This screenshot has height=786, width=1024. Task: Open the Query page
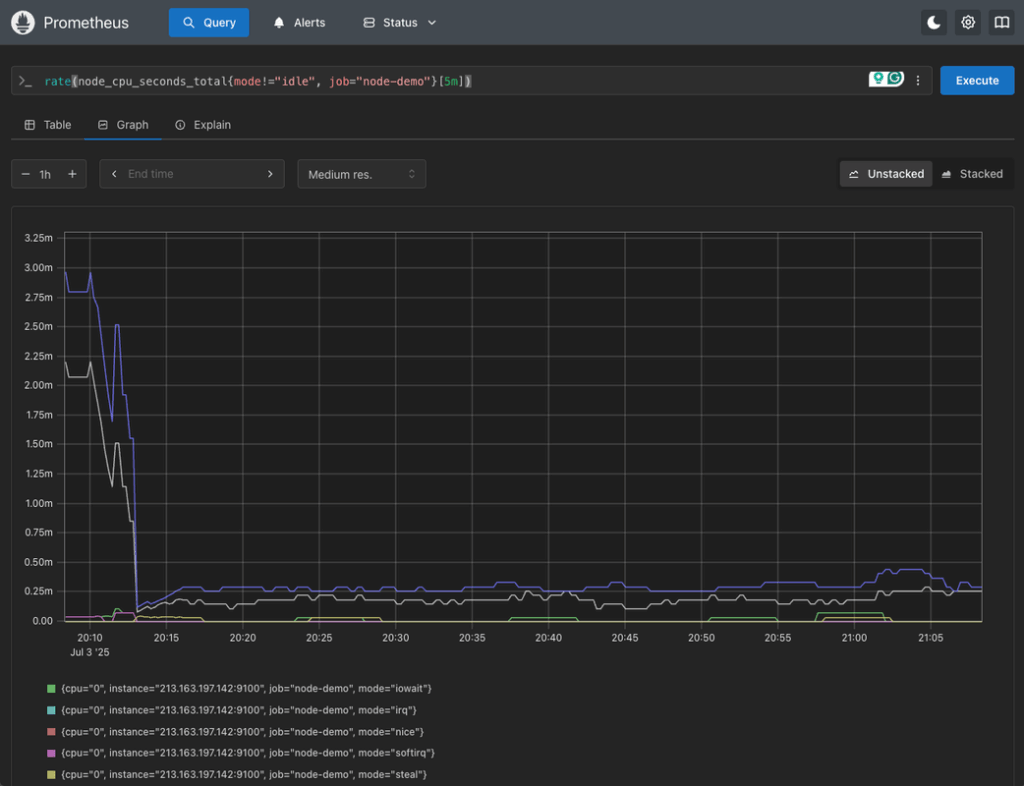point(209,23)
